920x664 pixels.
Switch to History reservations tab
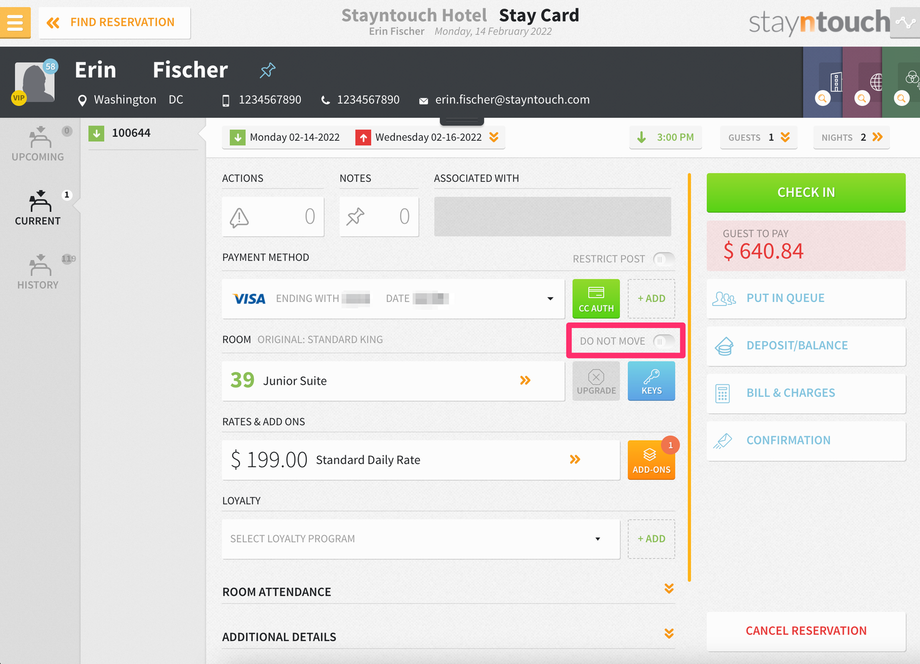click(38, 272)
